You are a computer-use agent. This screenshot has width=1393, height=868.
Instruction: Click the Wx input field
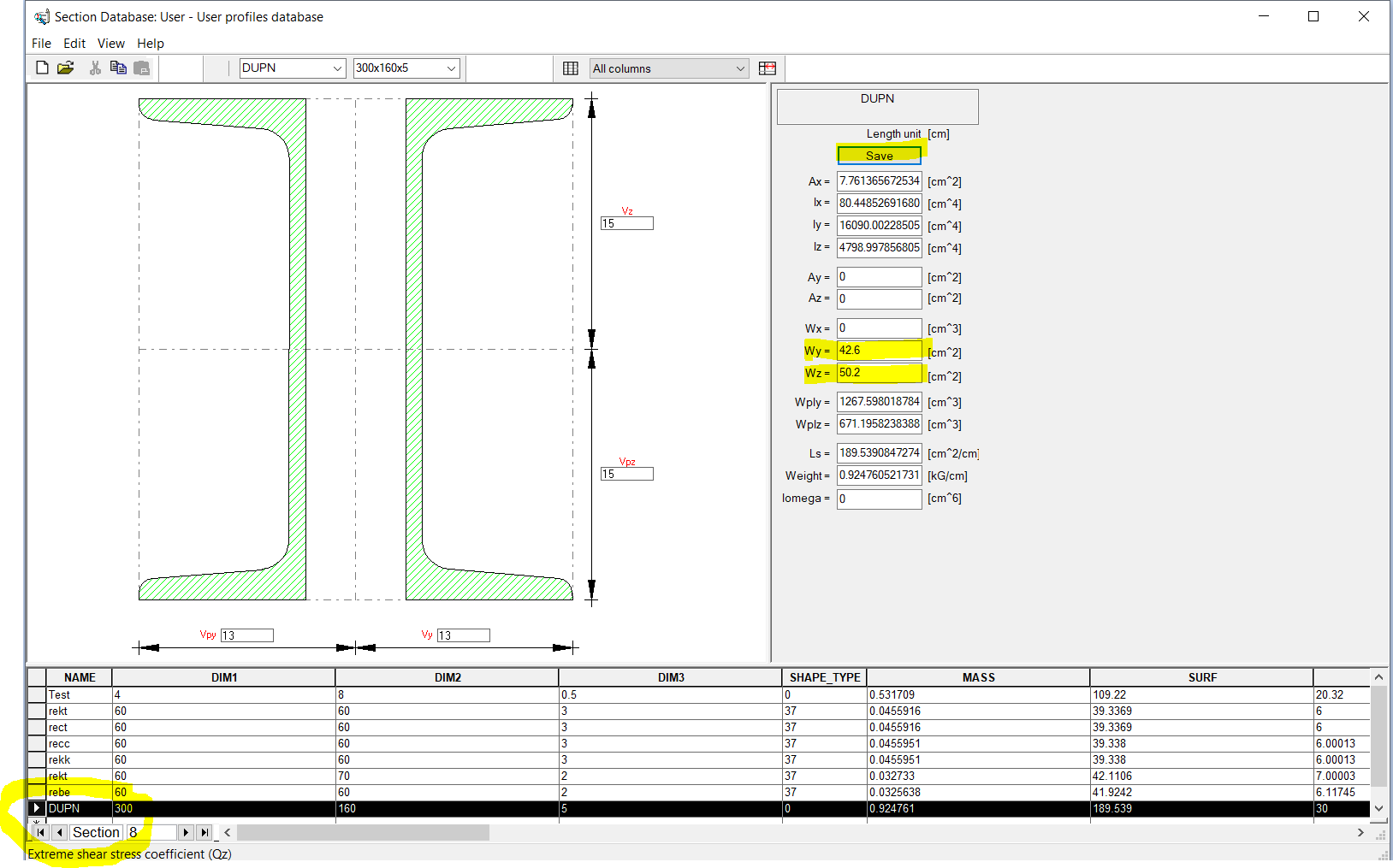tap(879, 328)
